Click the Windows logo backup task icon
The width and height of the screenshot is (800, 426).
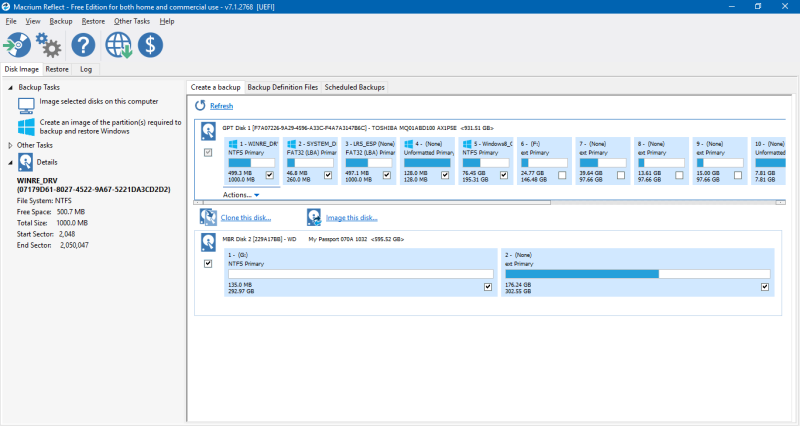27,127
